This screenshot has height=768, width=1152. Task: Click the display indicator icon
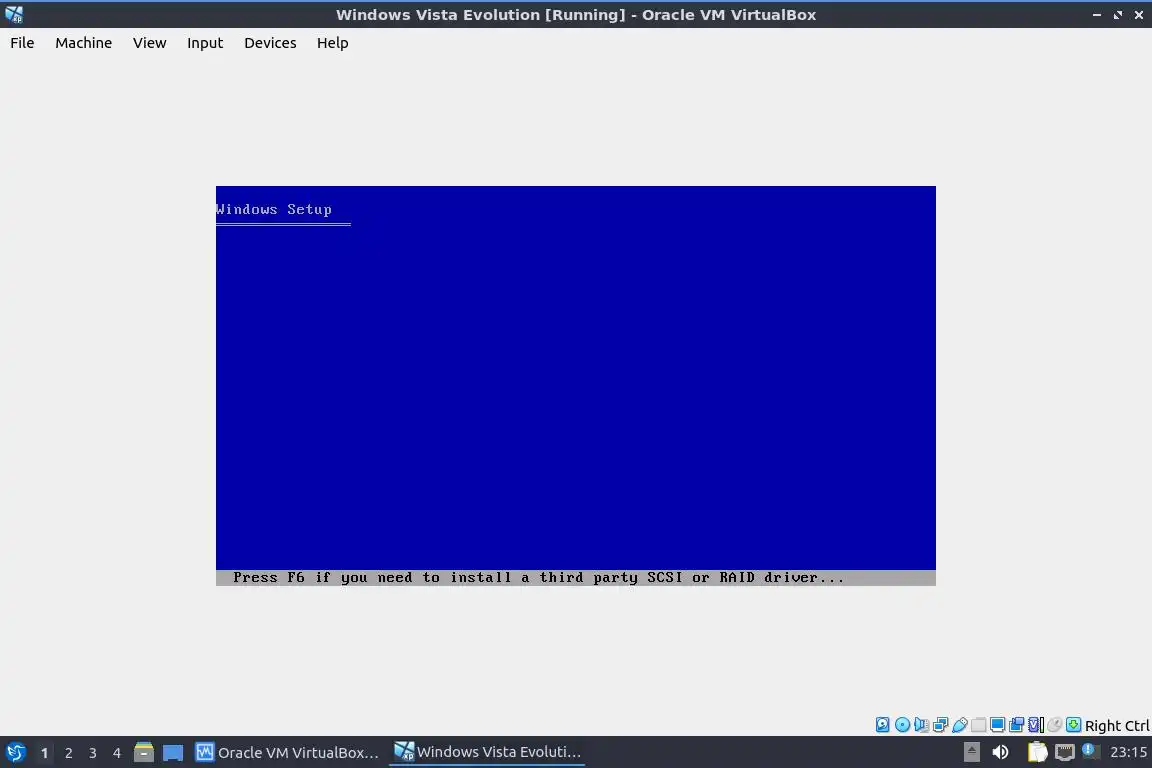(997, 725)
